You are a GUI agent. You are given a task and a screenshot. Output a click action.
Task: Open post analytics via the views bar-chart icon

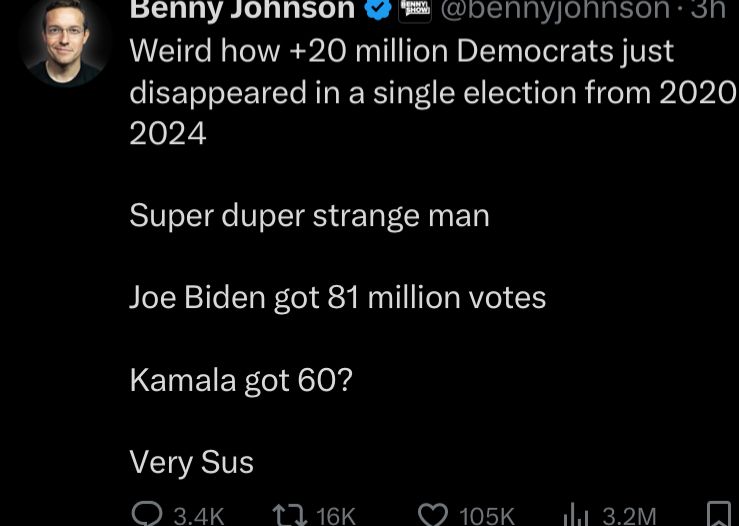(x=576, y=515)
